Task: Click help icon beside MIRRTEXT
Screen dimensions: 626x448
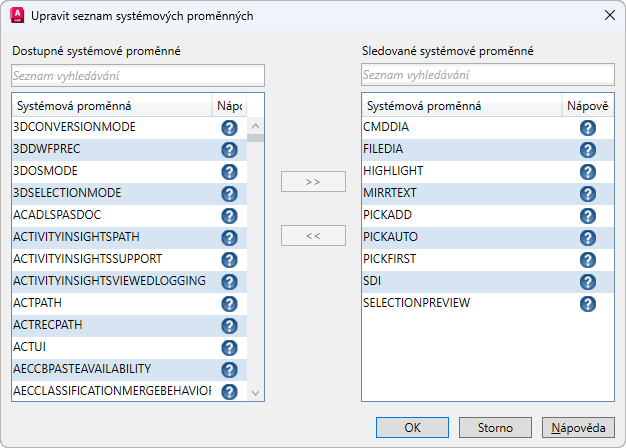Action: point(588,194)
